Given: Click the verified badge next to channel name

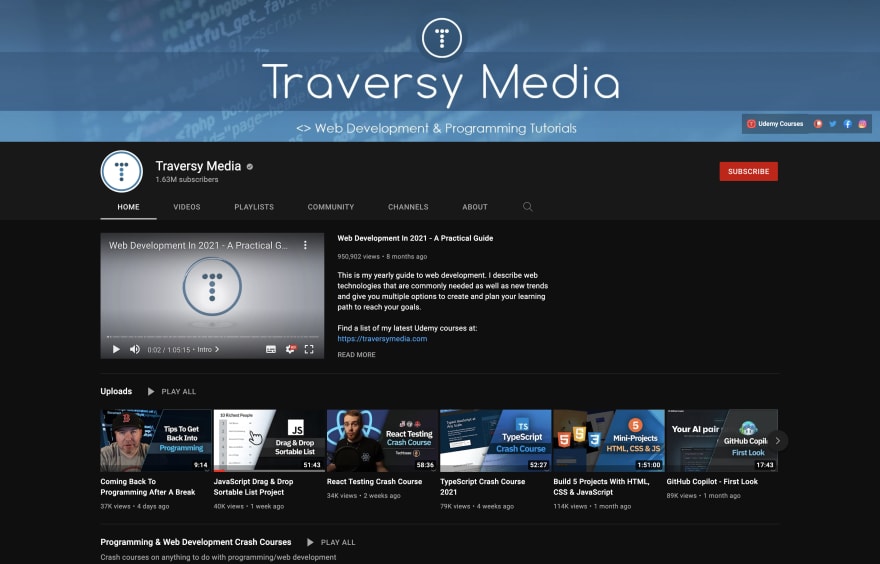Looking at the screenshot, I should point(250,167).
